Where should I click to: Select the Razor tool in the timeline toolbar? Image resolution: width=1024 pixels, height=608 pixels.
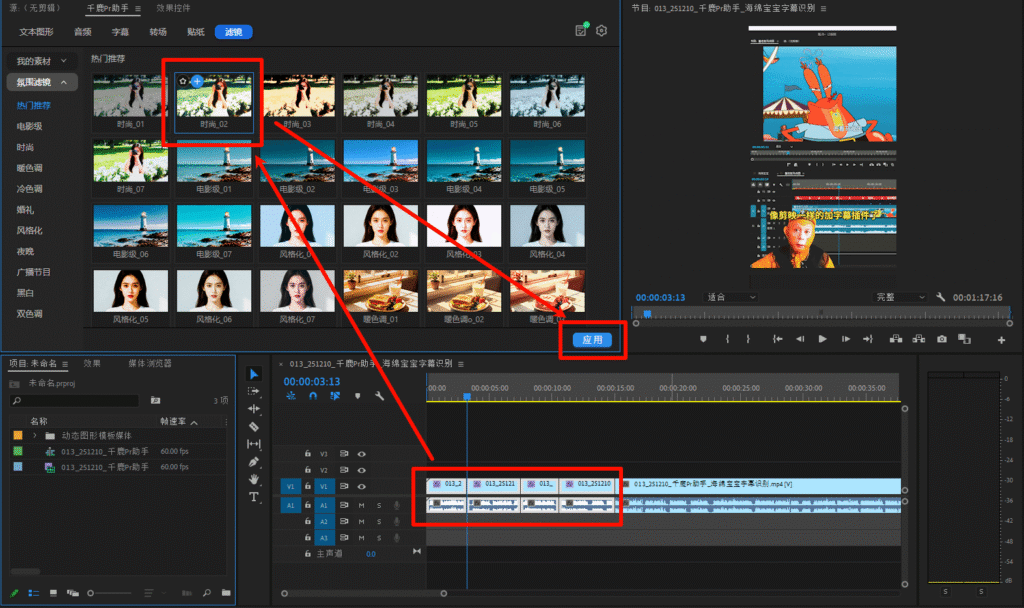(x=254, y=426)
